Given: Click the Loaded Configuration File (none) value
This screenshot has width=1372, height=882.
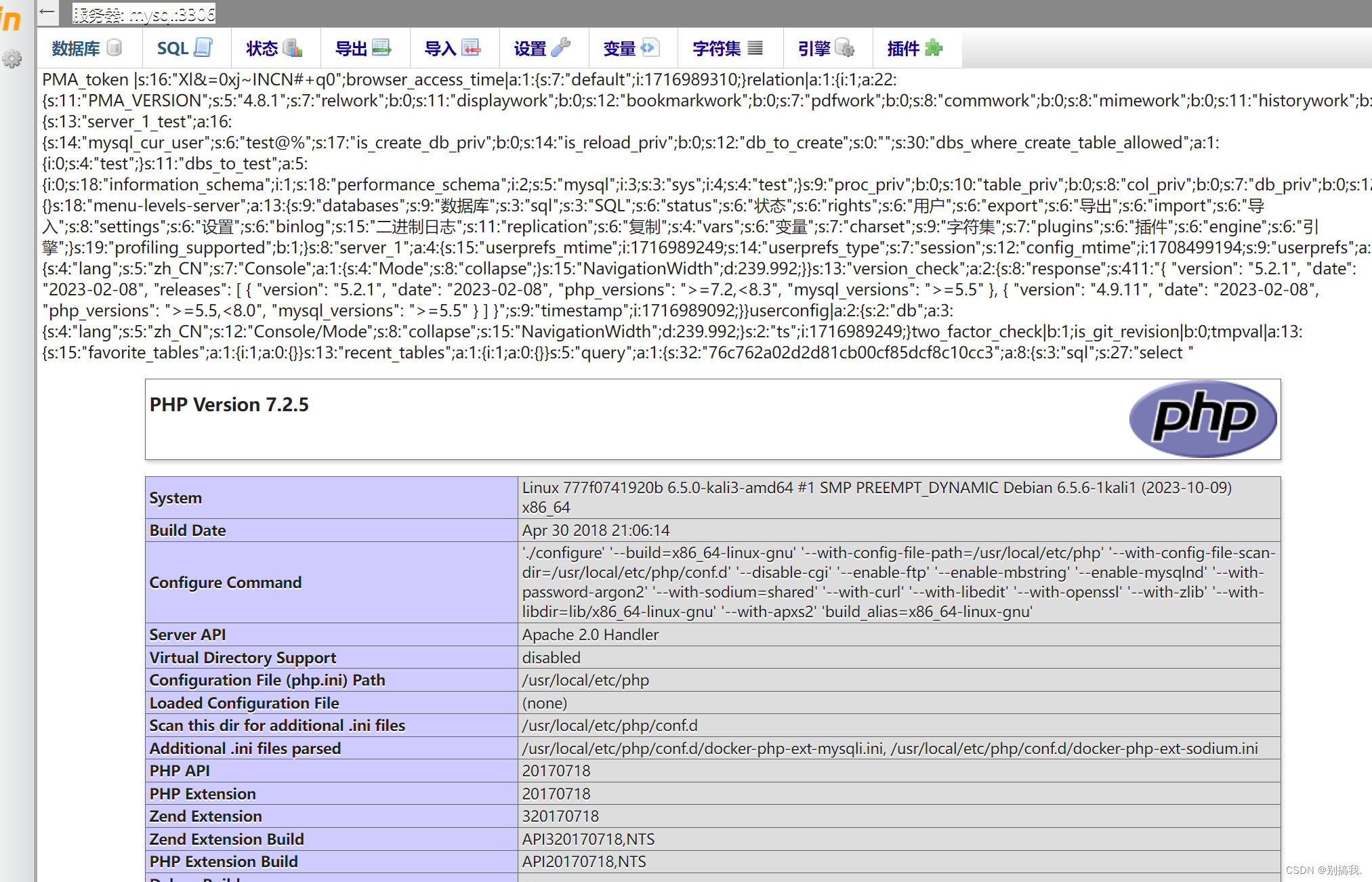Looking at the screenshot, I should pos(545,703).
